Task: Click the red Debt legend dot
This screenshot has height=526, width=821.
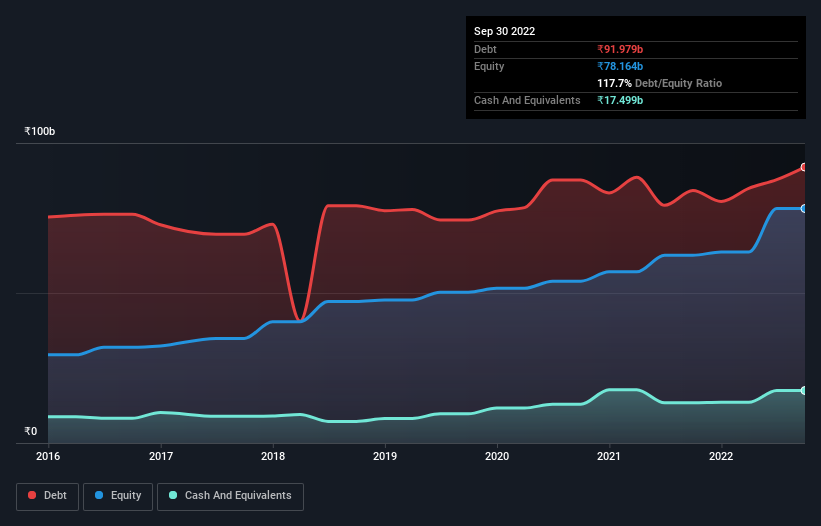Action: click(x=32, y=495)
